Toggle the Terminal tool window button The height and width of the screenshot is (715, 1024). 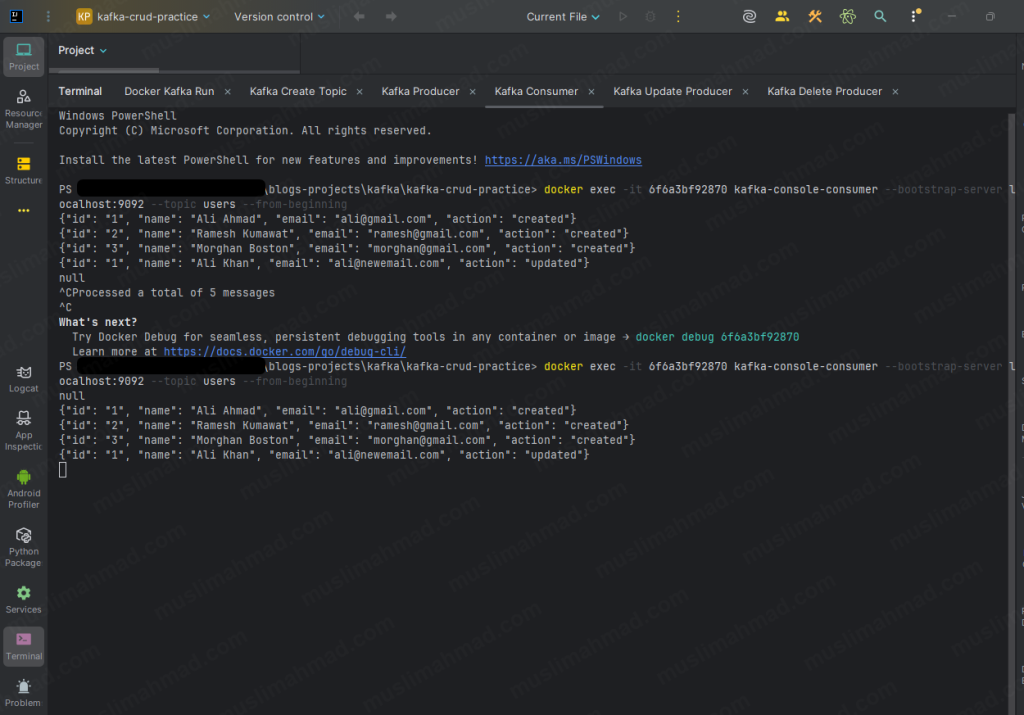click(24, 646)
